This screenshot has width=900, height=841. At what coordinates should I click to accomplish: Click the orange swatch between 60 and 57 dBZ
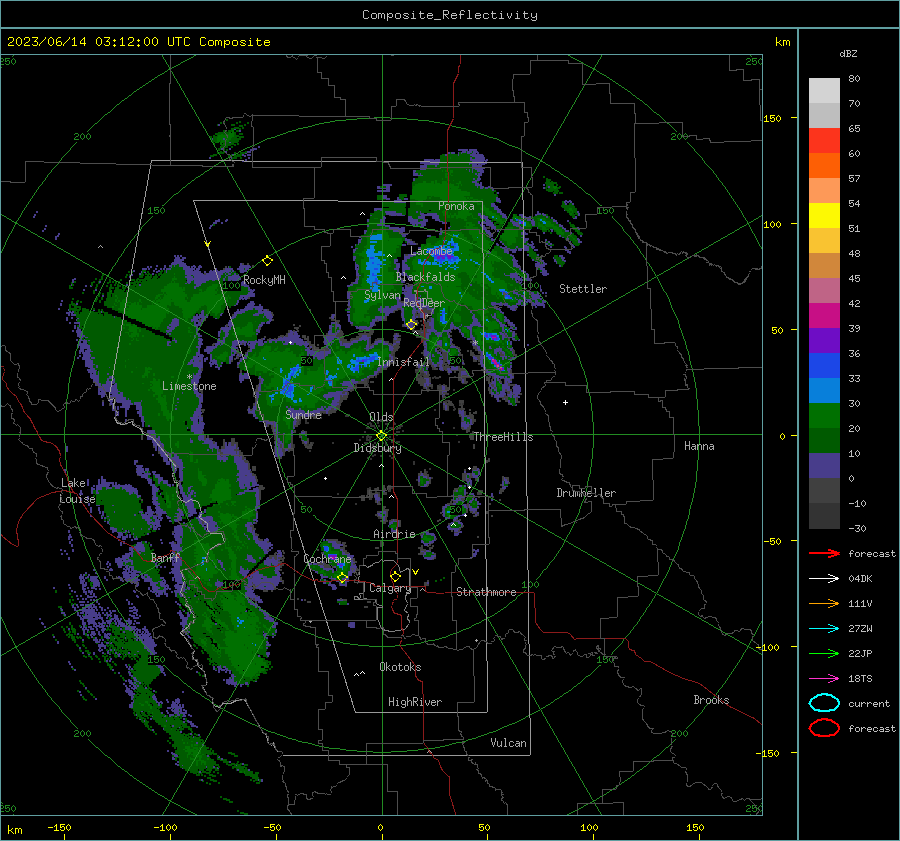824,166
